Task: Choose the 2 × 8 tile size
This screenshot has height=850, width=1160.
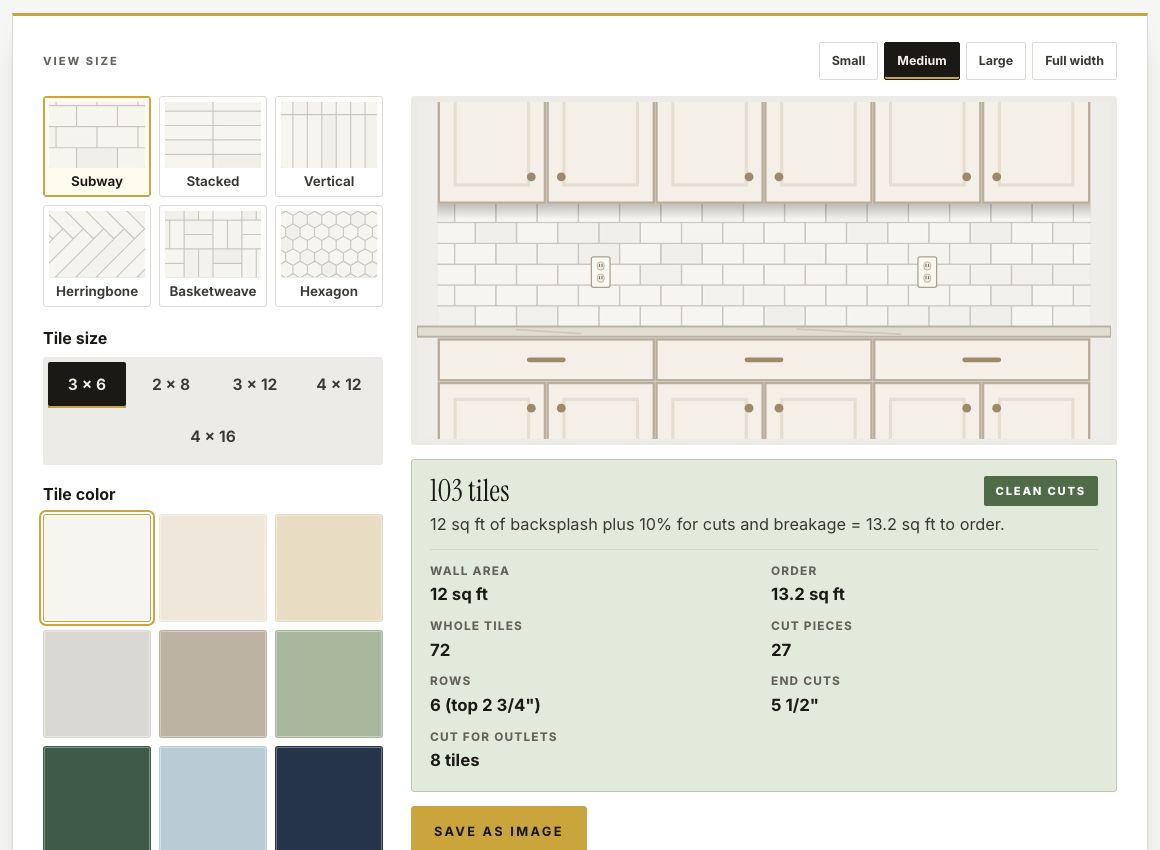Action: click(171, 385)
